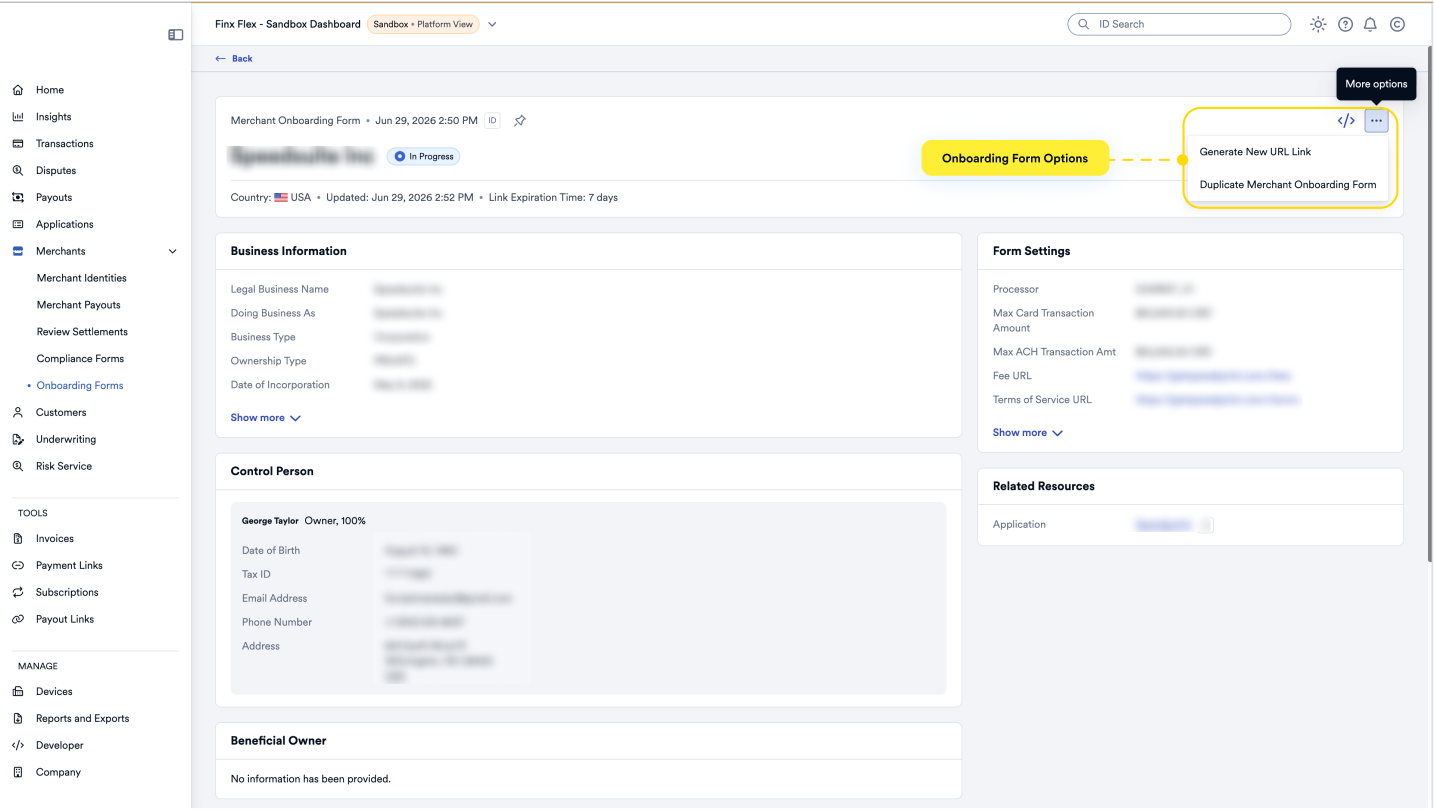Click the Invoices document icon
This screenshot has height=810, width=1434.
click(x=18, y=539)
